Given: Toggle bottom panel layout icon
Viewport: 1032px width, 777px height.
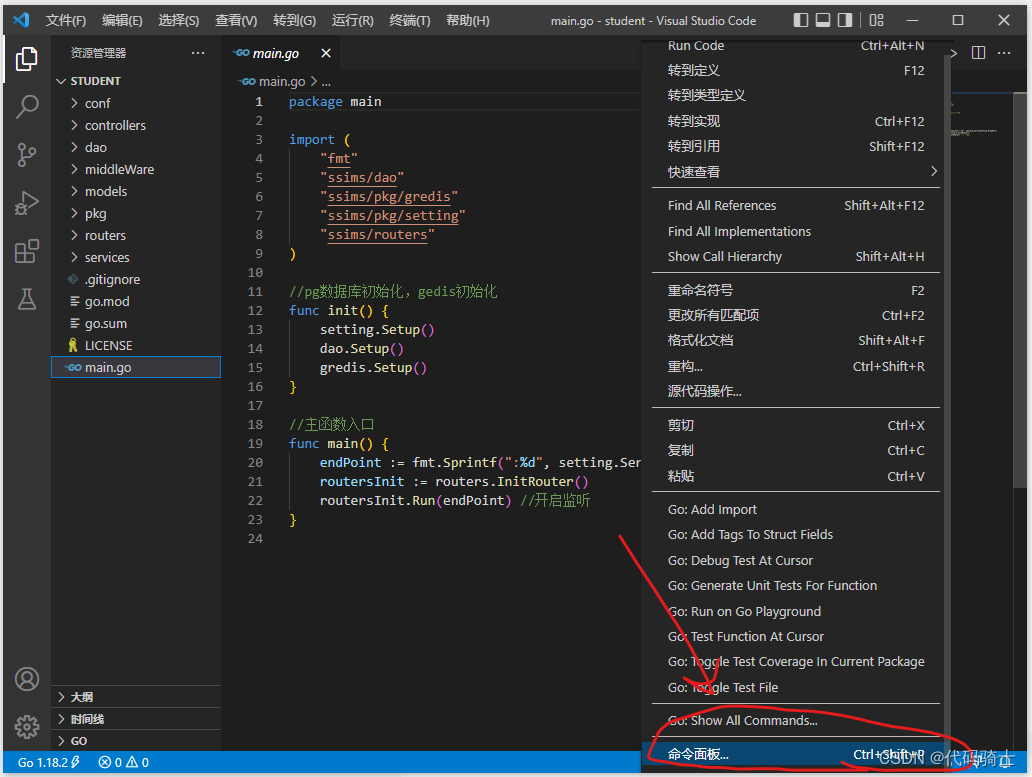Looking at the screenshot, I should pos(823,20).
